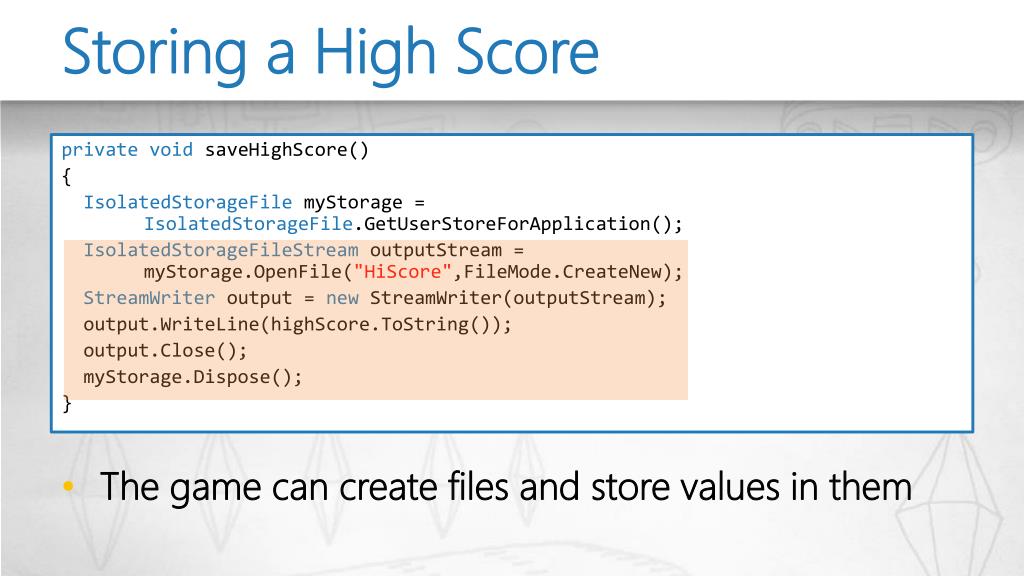Image resolution: width=1024 pixels, height=576 pixels.
Task: Click 'output.WriteLine(highScore.ToString());' line
Action: (x=297, y=325)
